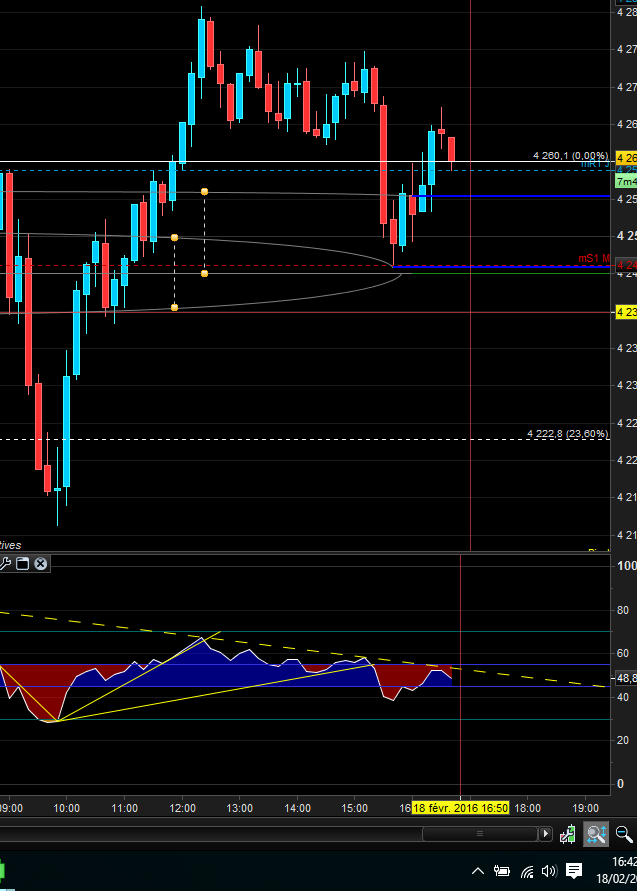Image resolution: width=637 pixels, height=891 pixels.
Task: Click the 10:00 time axis label
Action: coord(66,808)
